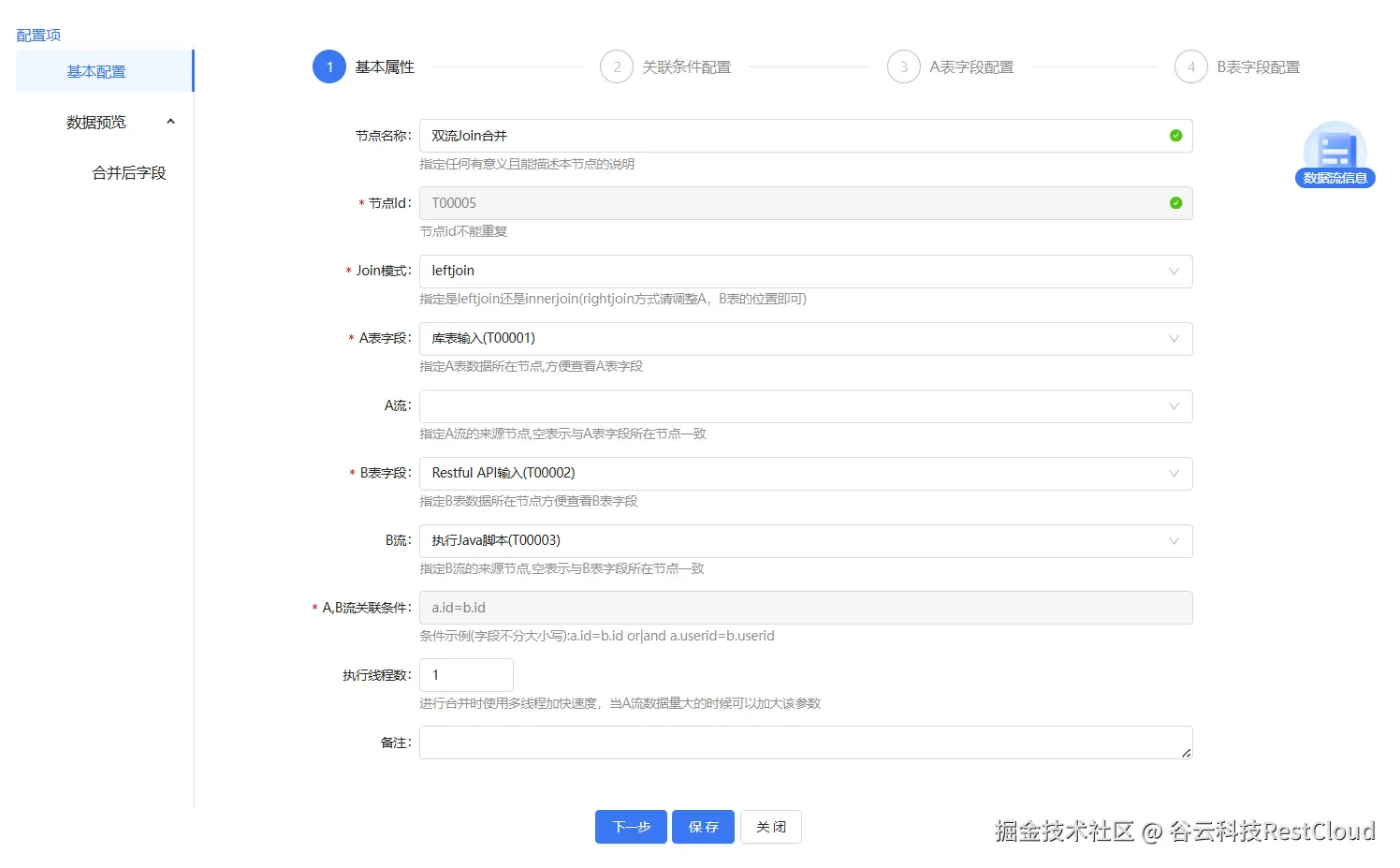Click the hint starting 指定B流的来源节点

tap(561, 568)
